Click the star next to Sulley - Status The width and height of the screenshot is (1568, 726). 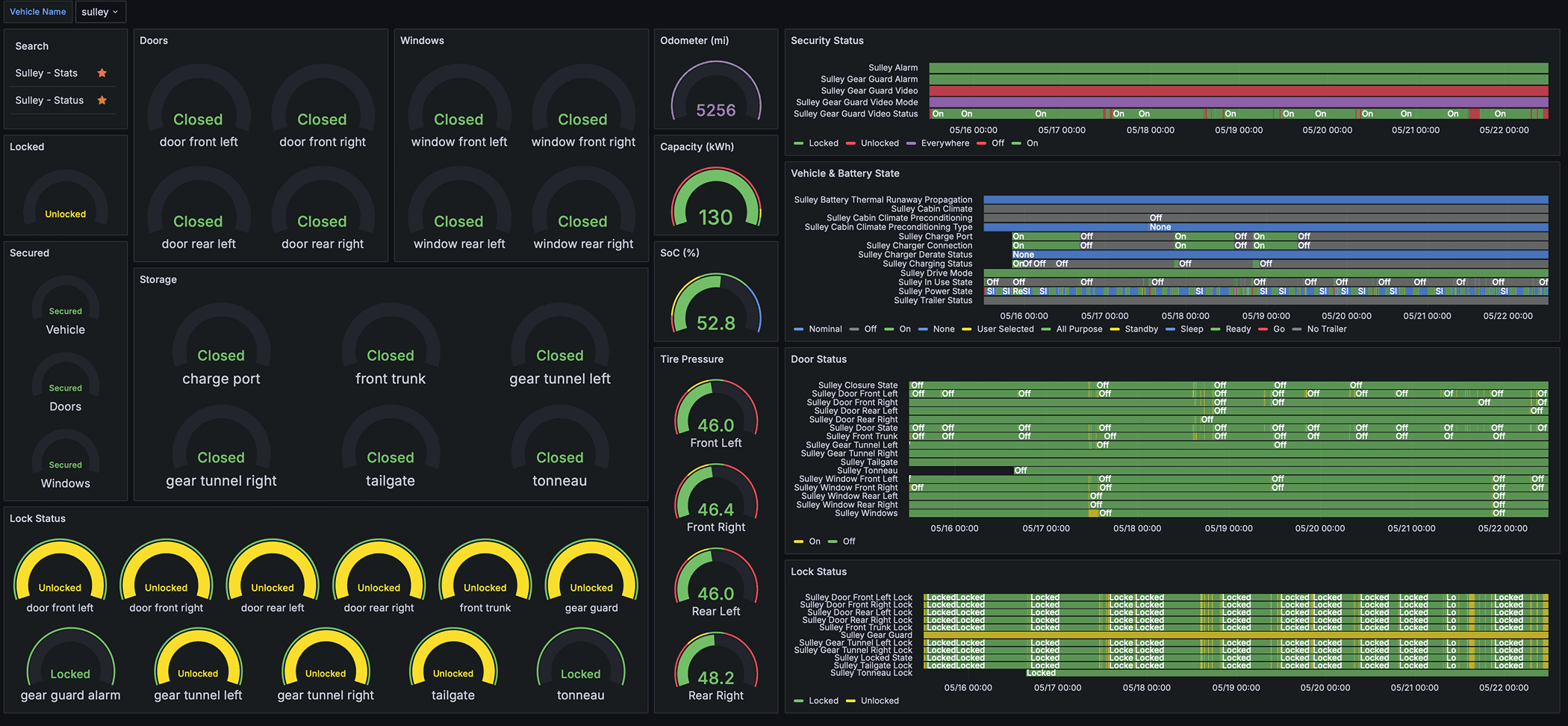click(x=102, y=100)
